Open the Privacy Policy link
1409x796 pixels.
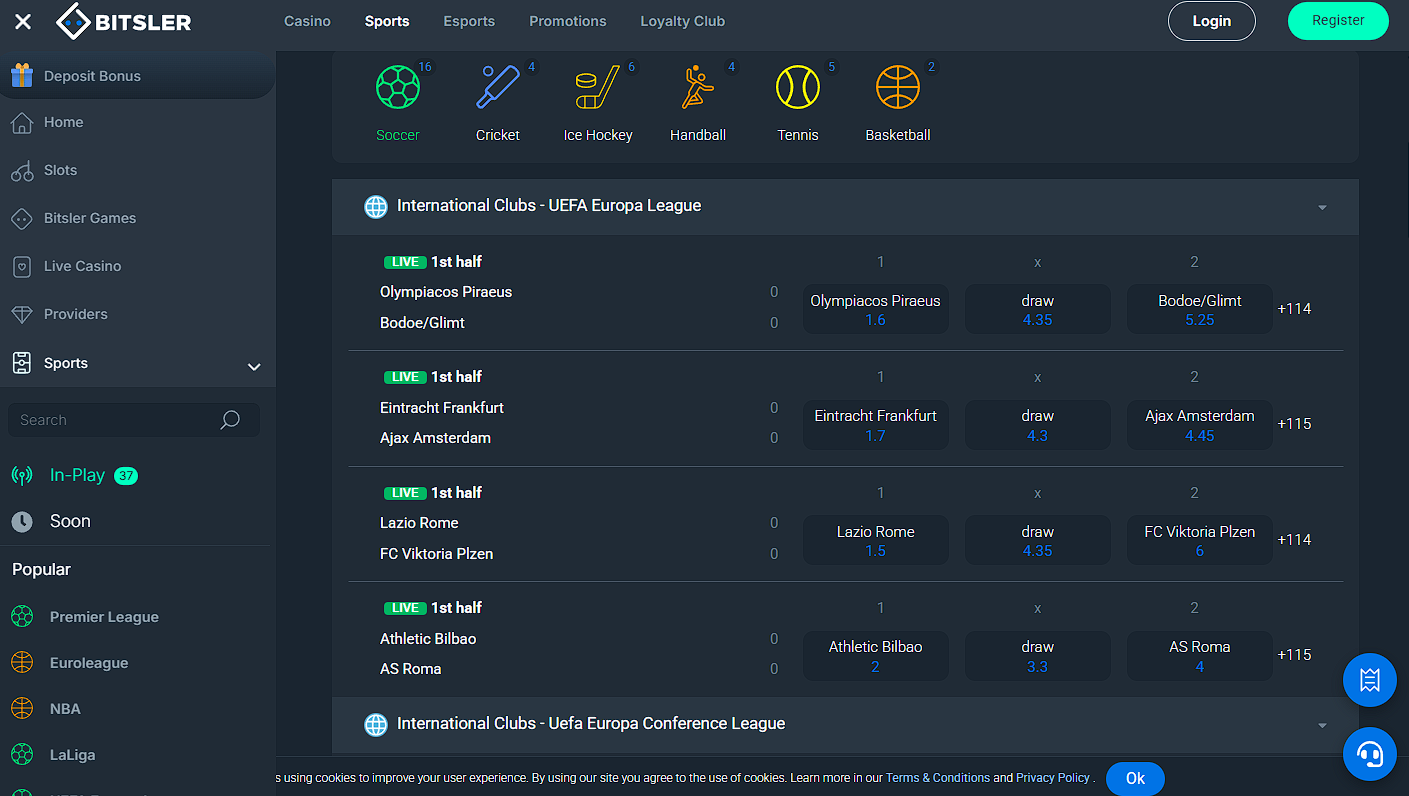coord(1052,778)
